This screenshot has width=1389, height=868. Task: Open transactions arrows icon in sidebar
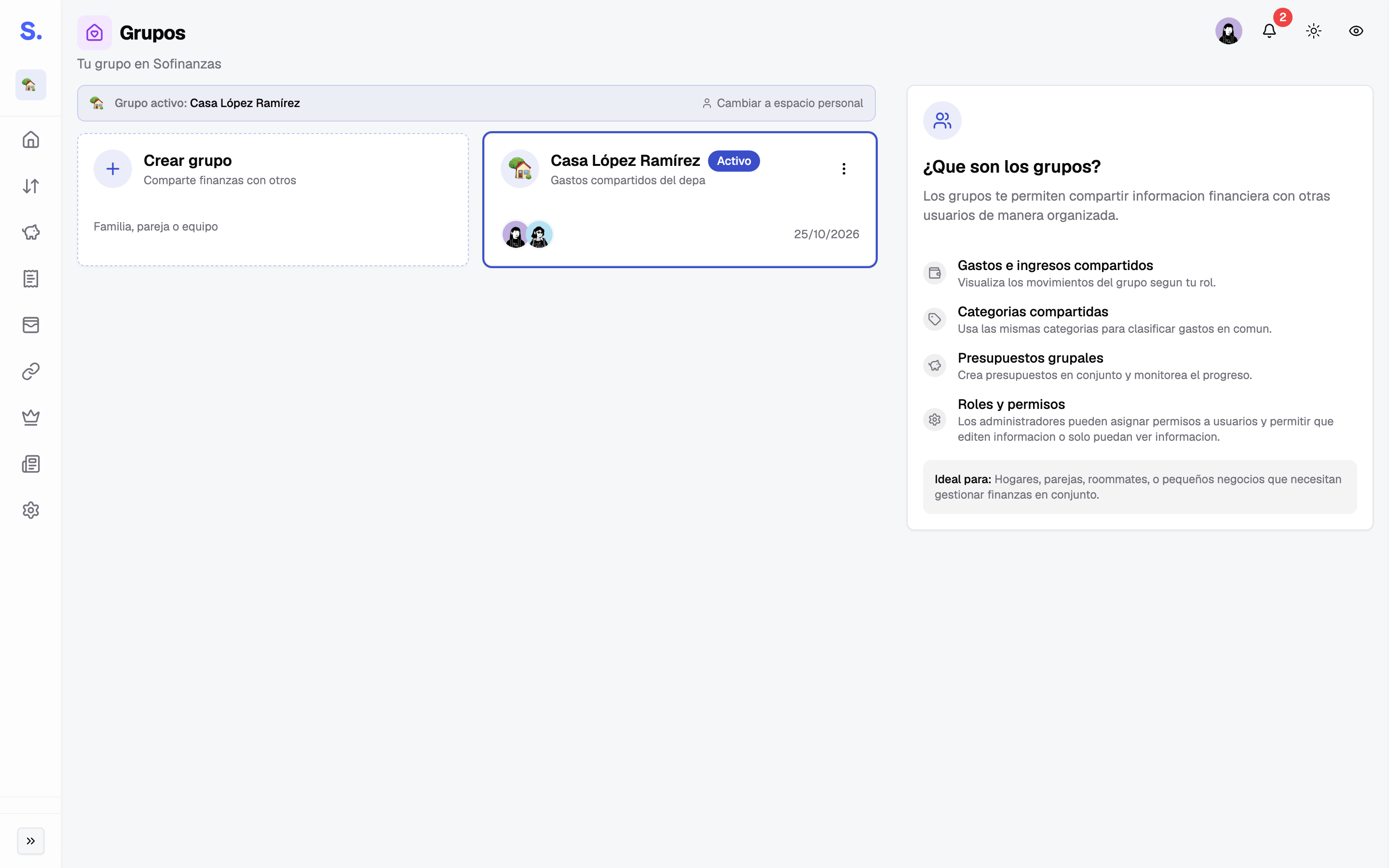pos(30,186)
